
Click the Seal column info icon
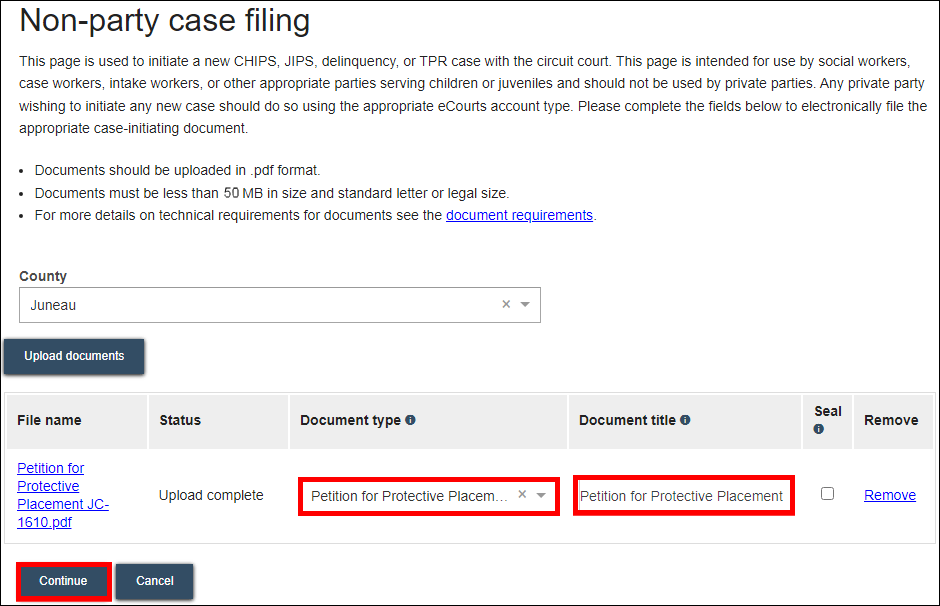click(x=817, y=429)
